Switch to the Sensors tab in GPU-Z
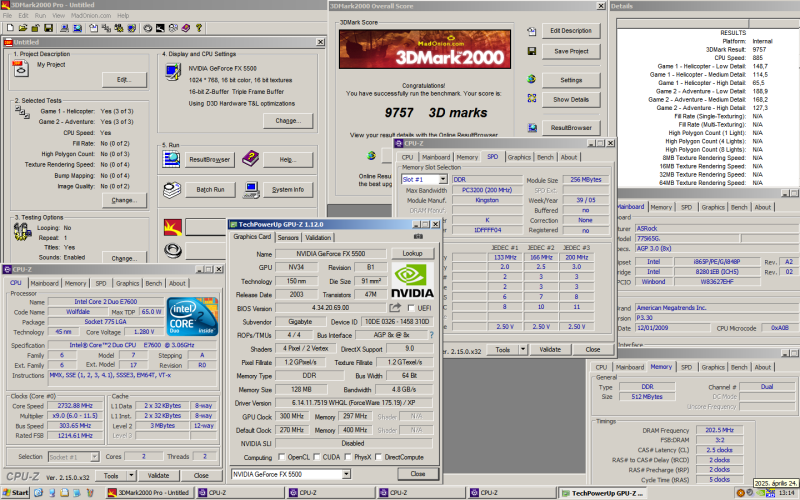 click(x=288, y=238)
